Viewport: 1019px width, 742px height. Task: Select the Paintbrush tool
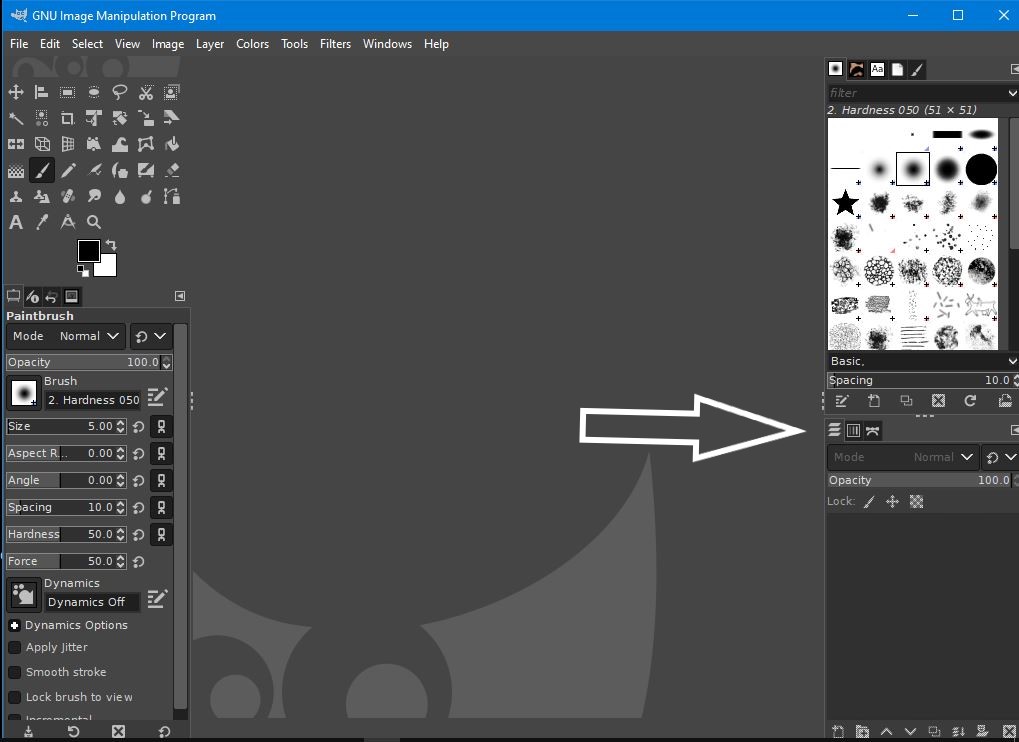[x=42, y=170]
